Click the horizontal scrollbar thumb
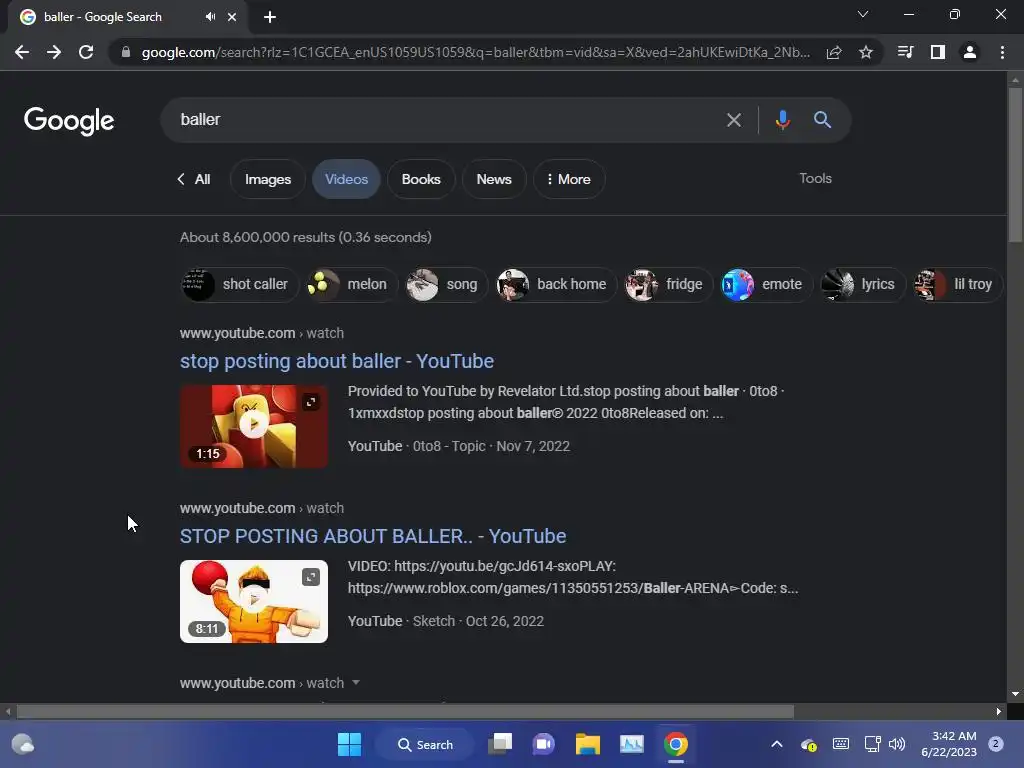 pyautogui.click(x=405, y=711)
